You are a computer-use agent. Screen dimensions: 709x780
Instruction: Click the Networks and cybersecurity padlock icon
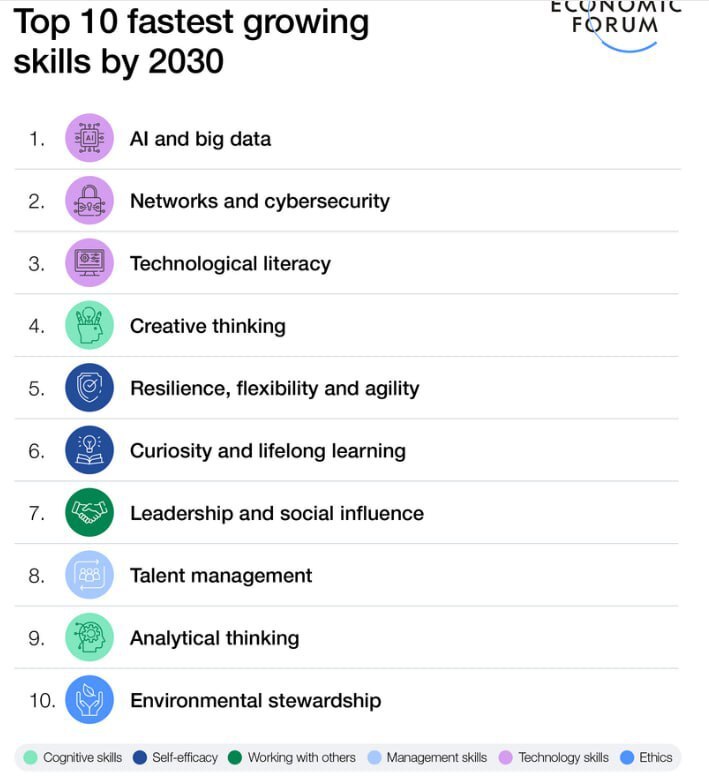click(x=90, y=201)
